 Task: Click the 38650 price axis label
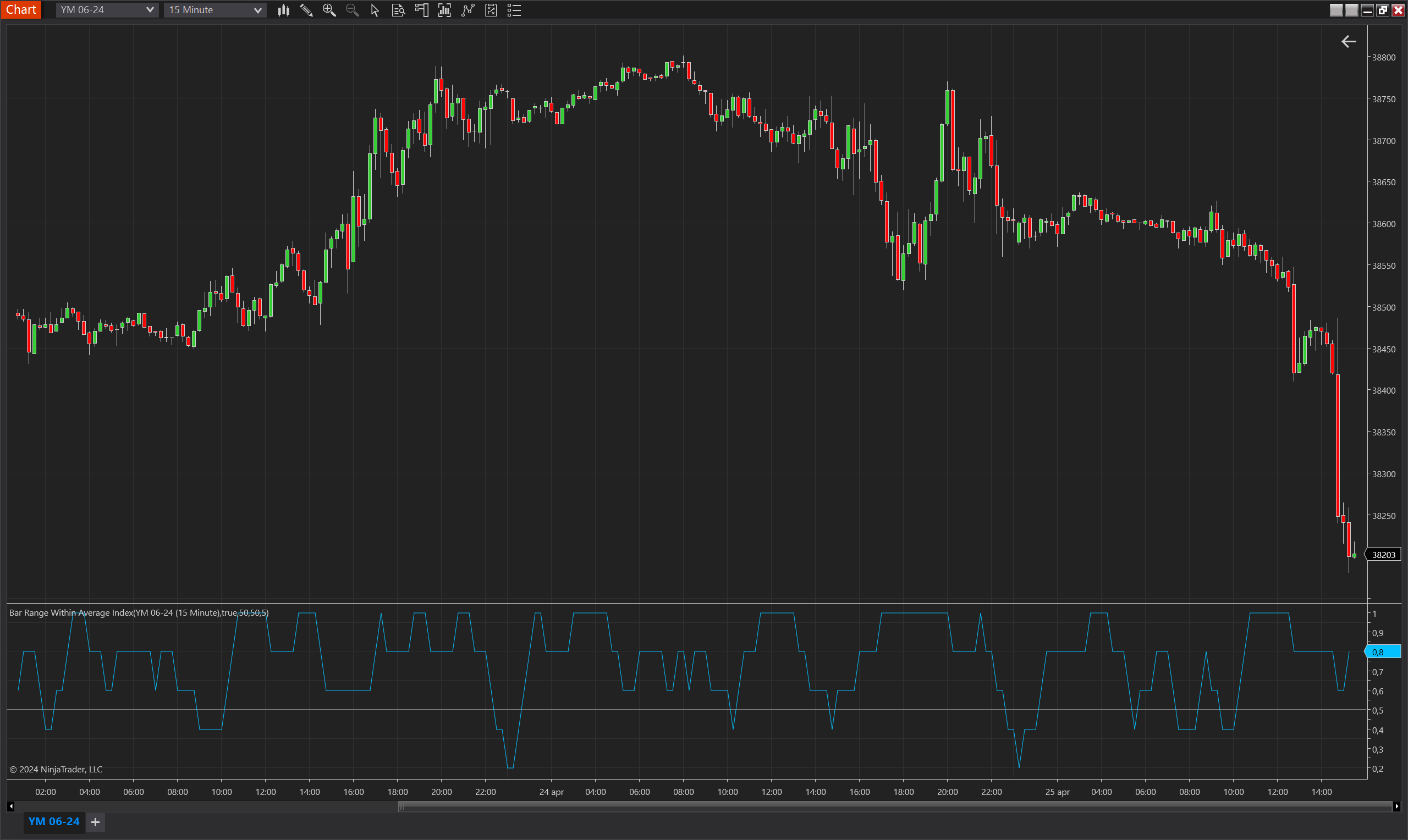1384,183
